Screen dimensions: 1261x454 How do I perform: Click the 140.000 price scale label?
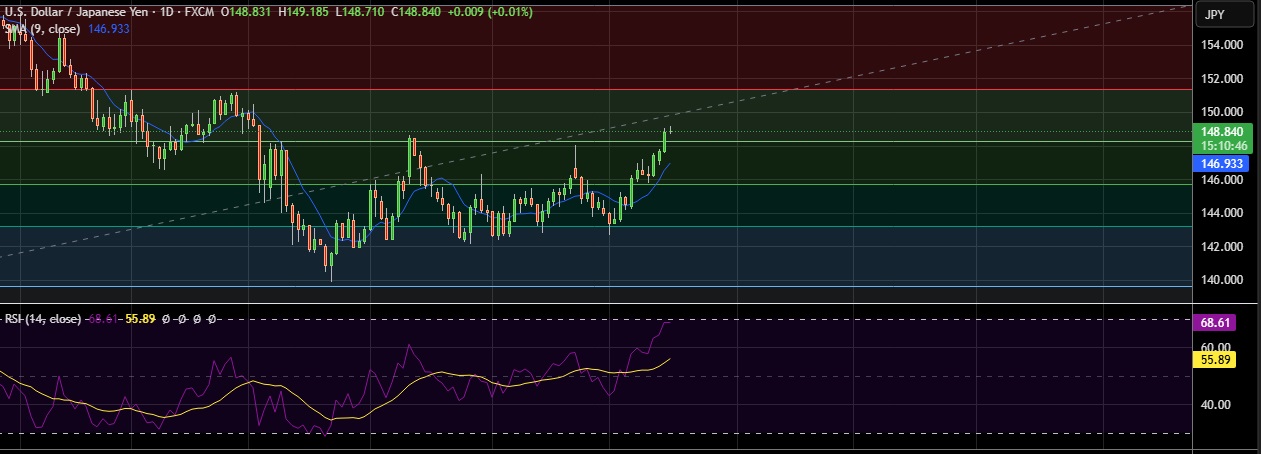[x=1222, y=280]
